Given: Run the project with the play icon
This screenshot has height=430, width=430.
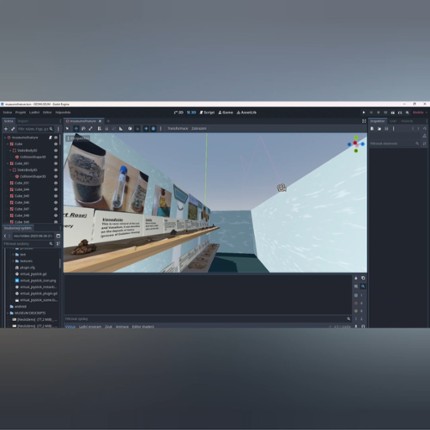Looking at the screenshot, I should click(364, 113).
